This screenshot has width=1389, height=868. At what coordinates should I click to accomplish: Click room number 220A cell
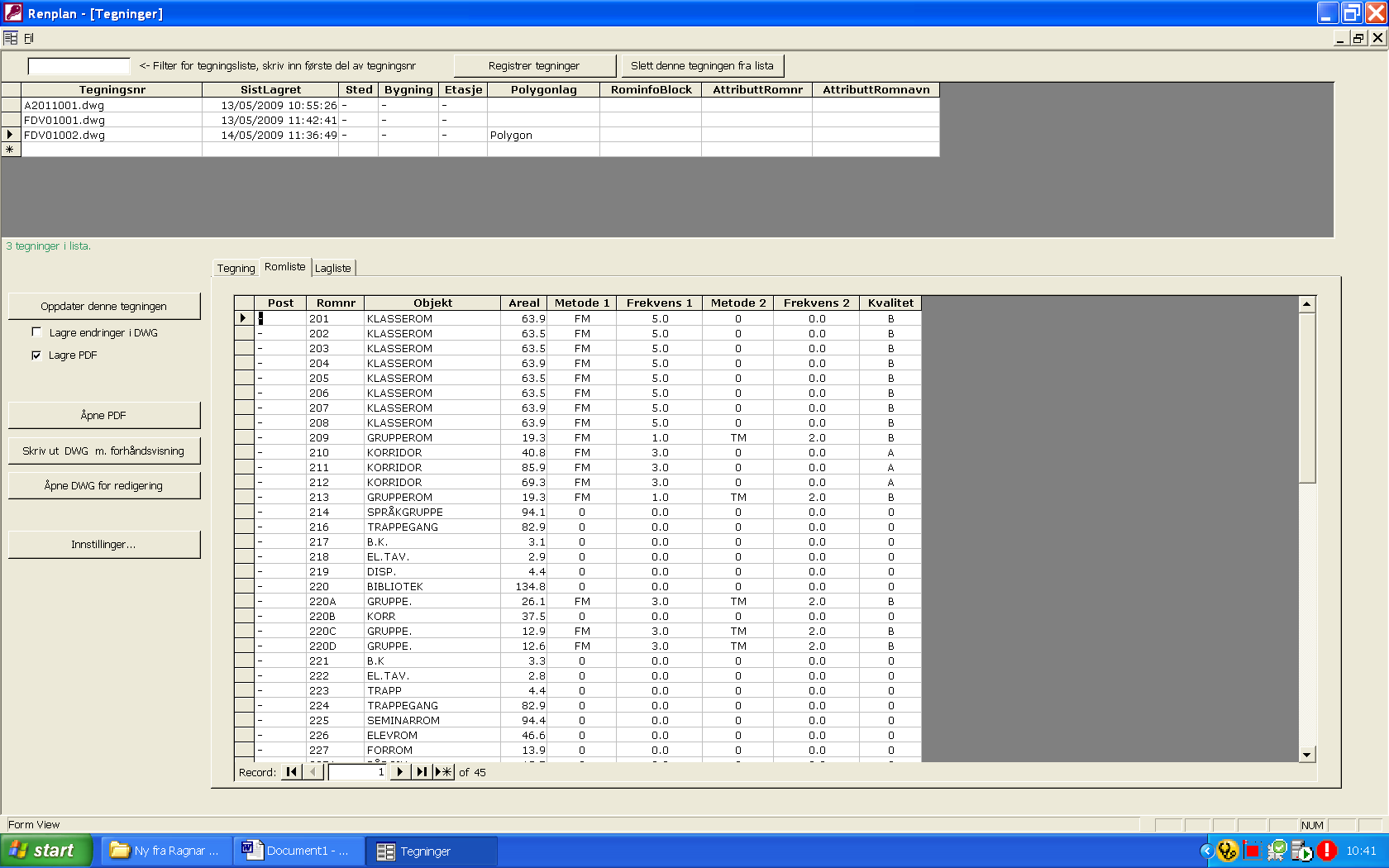335,601
